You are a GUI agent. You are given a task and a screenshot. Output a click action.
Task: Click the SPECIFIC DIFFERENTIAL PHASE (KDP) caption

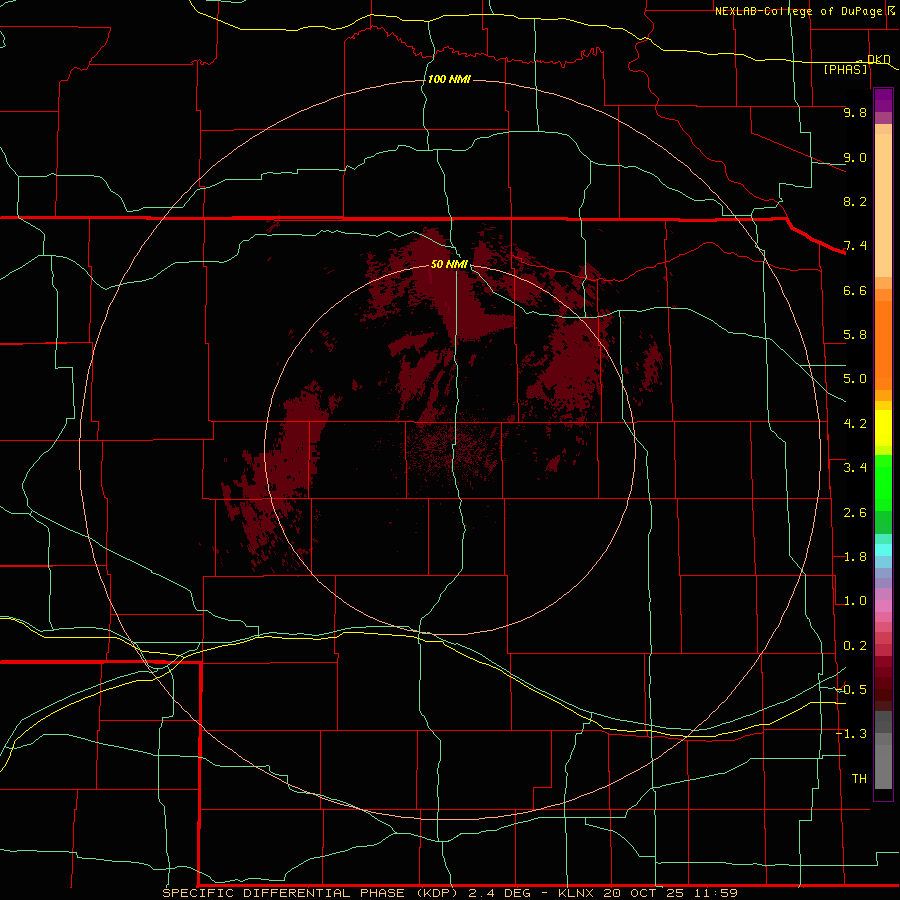click(x=310, y=893)
